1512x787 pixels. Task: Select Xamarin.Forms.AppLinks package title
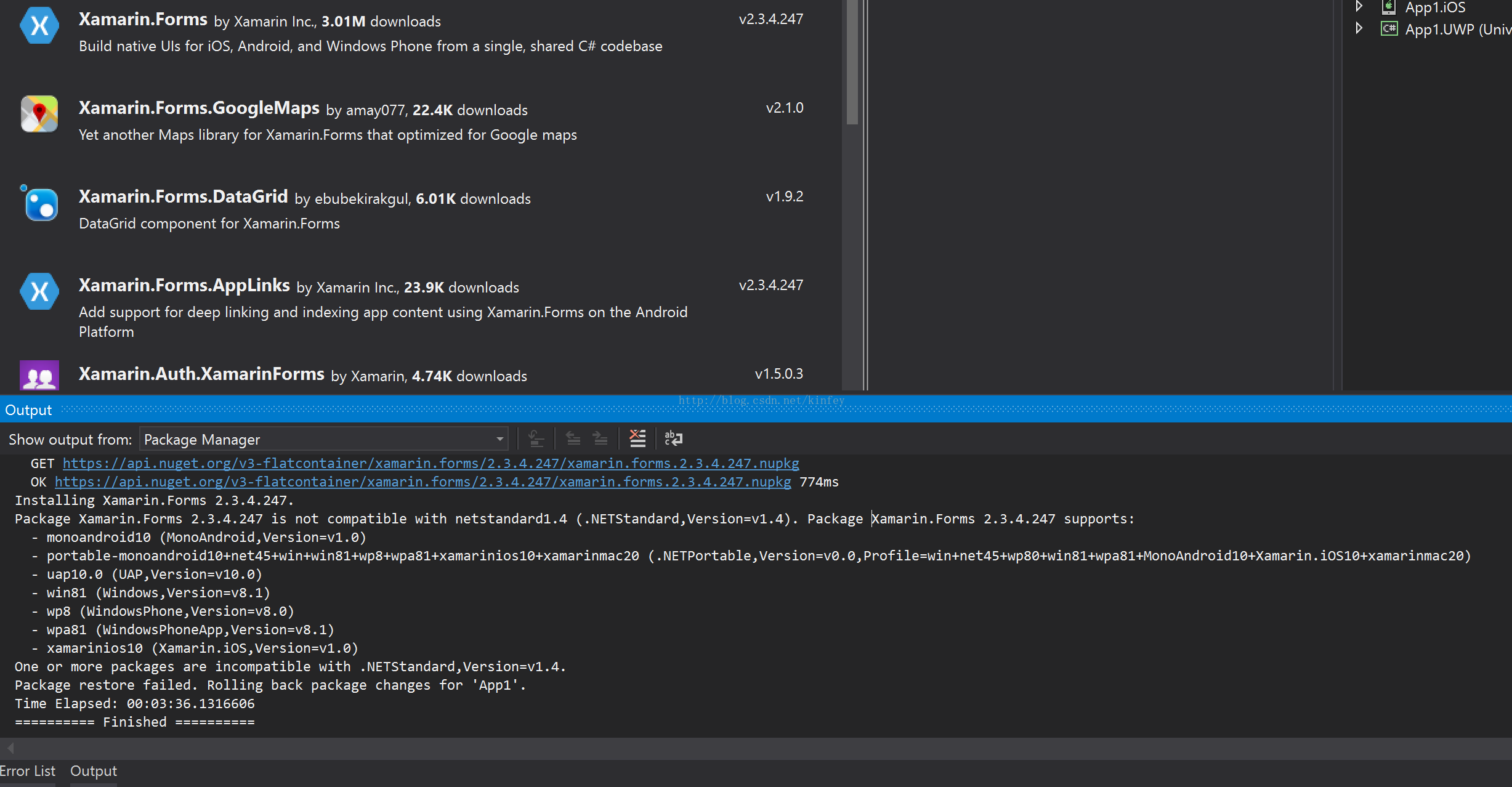[x=184, y=286]
